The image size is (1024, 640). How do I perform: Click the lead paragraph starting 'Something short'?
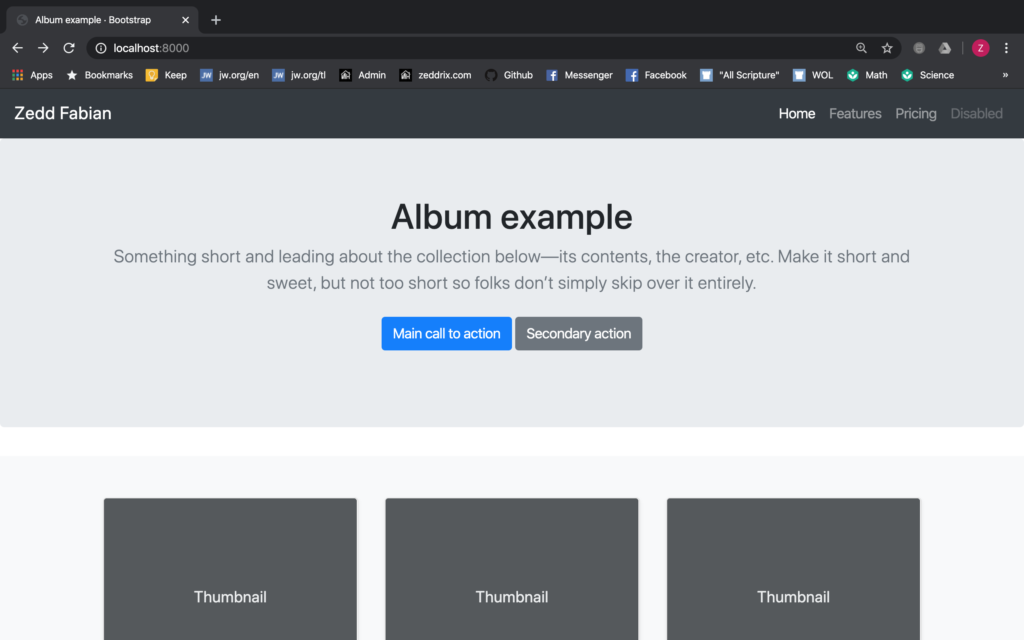click(x=511, y=270)
